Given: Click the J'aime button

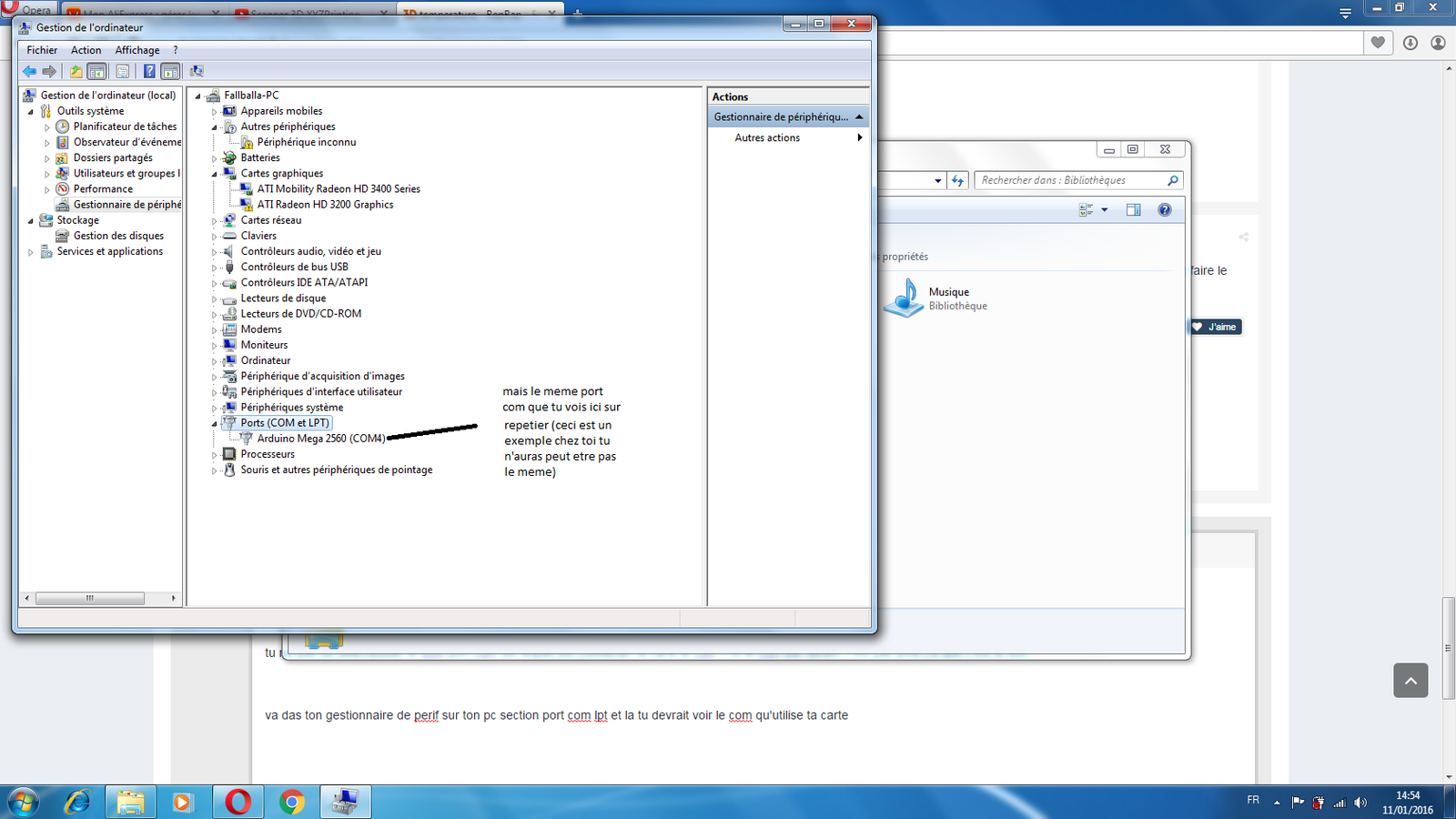Looking at the screenshot, I should point(1216,327).
